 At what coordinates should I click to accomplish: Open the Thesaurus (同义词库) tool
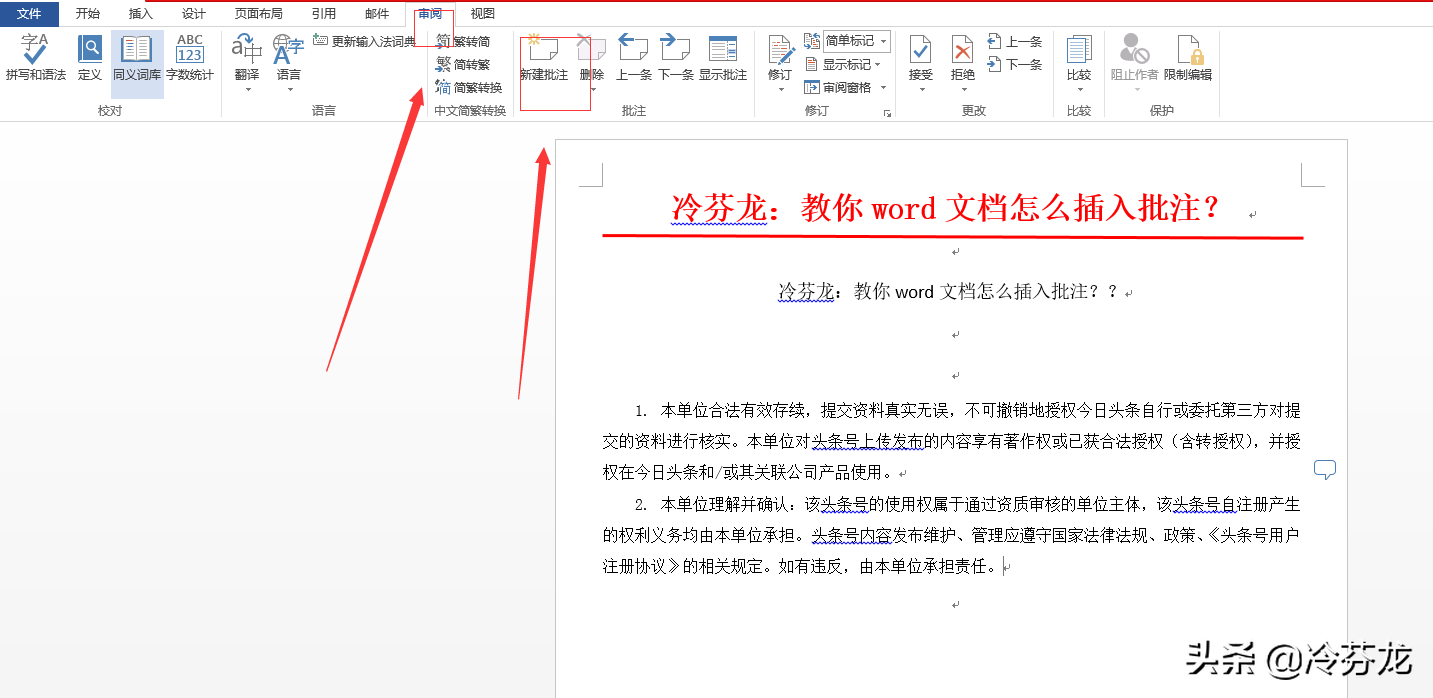tap(137, 57)
